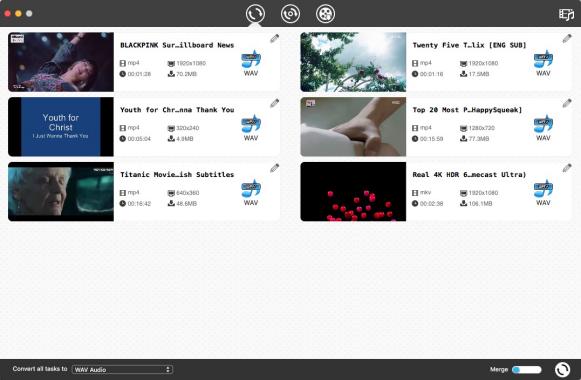Edit the BLACKPINK video with pencil icon
The image size is (581, 380).
point(275,38)
